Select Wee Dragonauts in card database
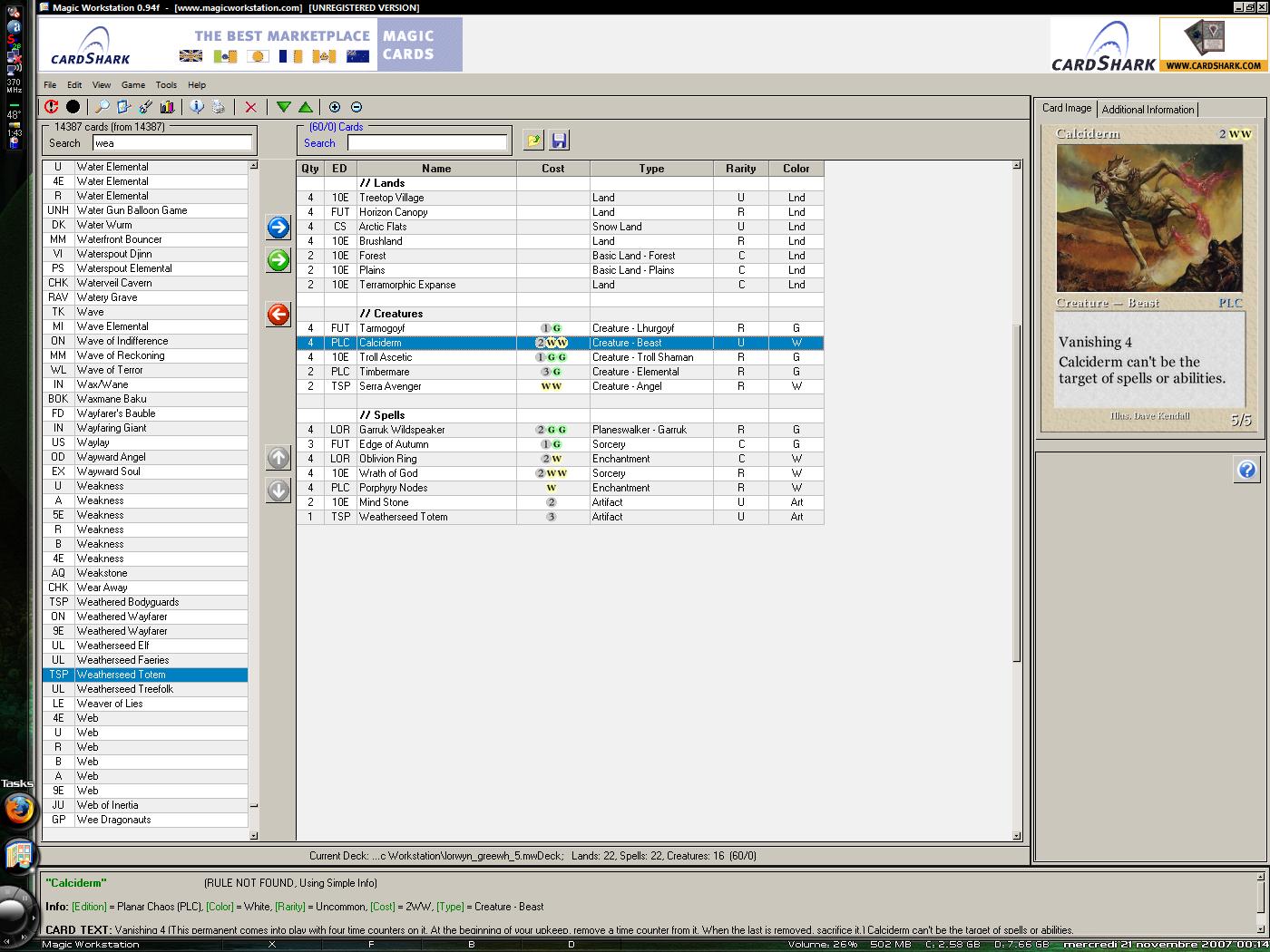 [145, 820]
